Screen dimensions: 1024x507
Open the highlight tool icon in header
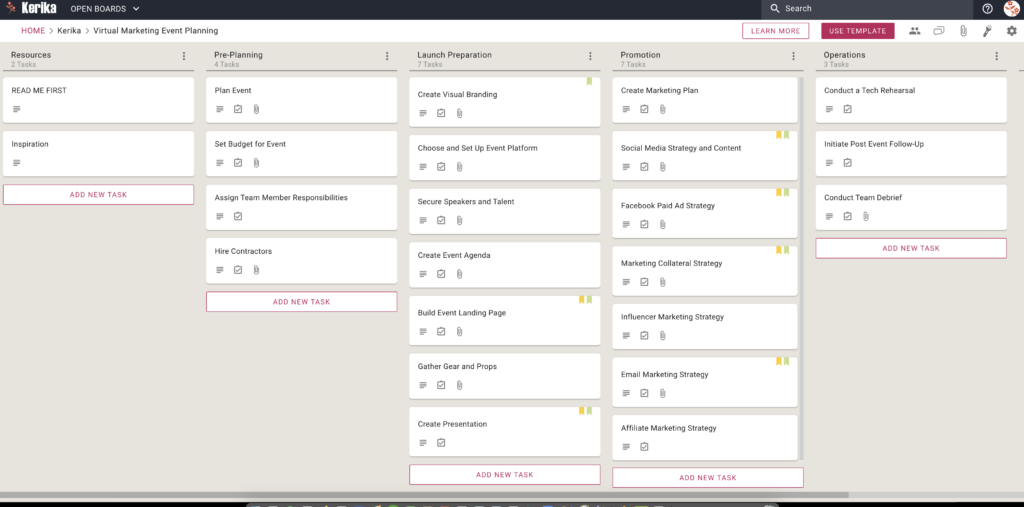987,31
